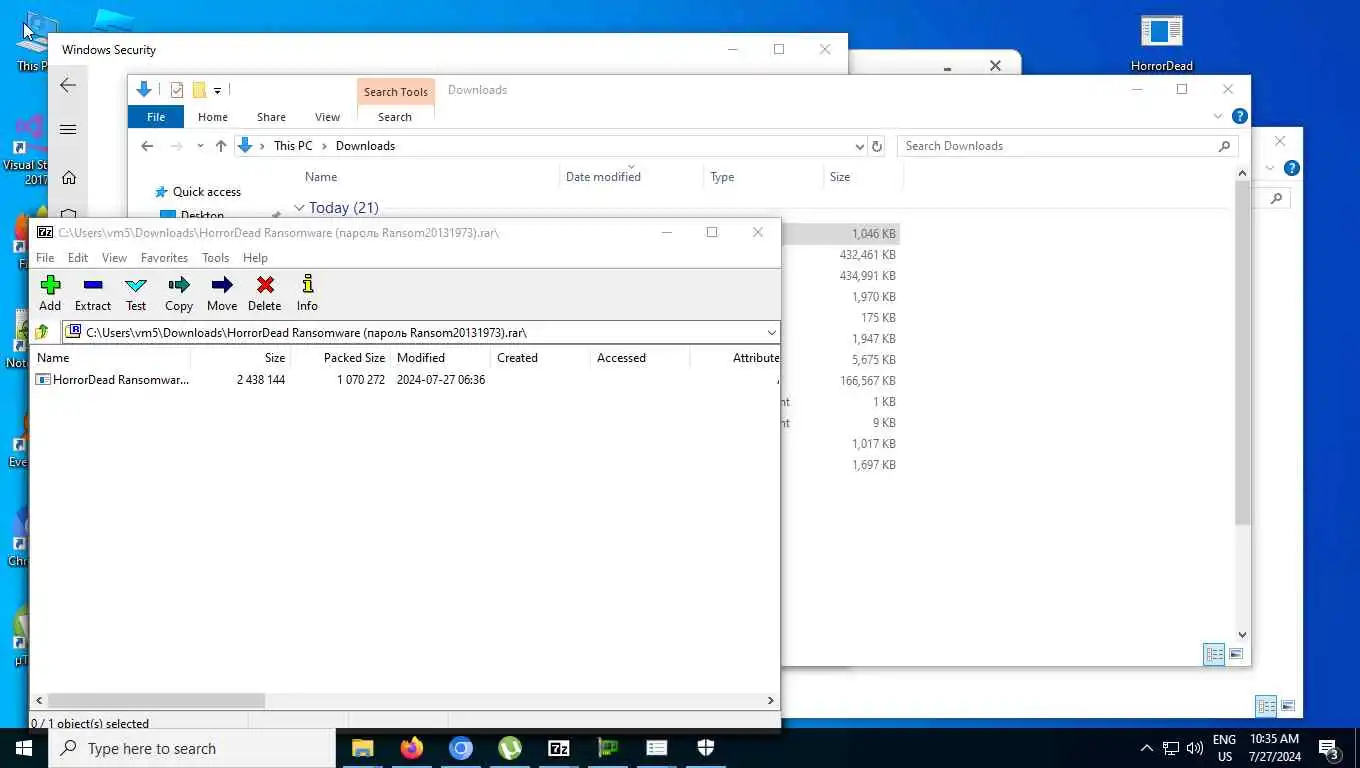Switch Explorer to large icons view
Image resolution: width=1360 pixels, height=768 pixels.
[1236, 655]
